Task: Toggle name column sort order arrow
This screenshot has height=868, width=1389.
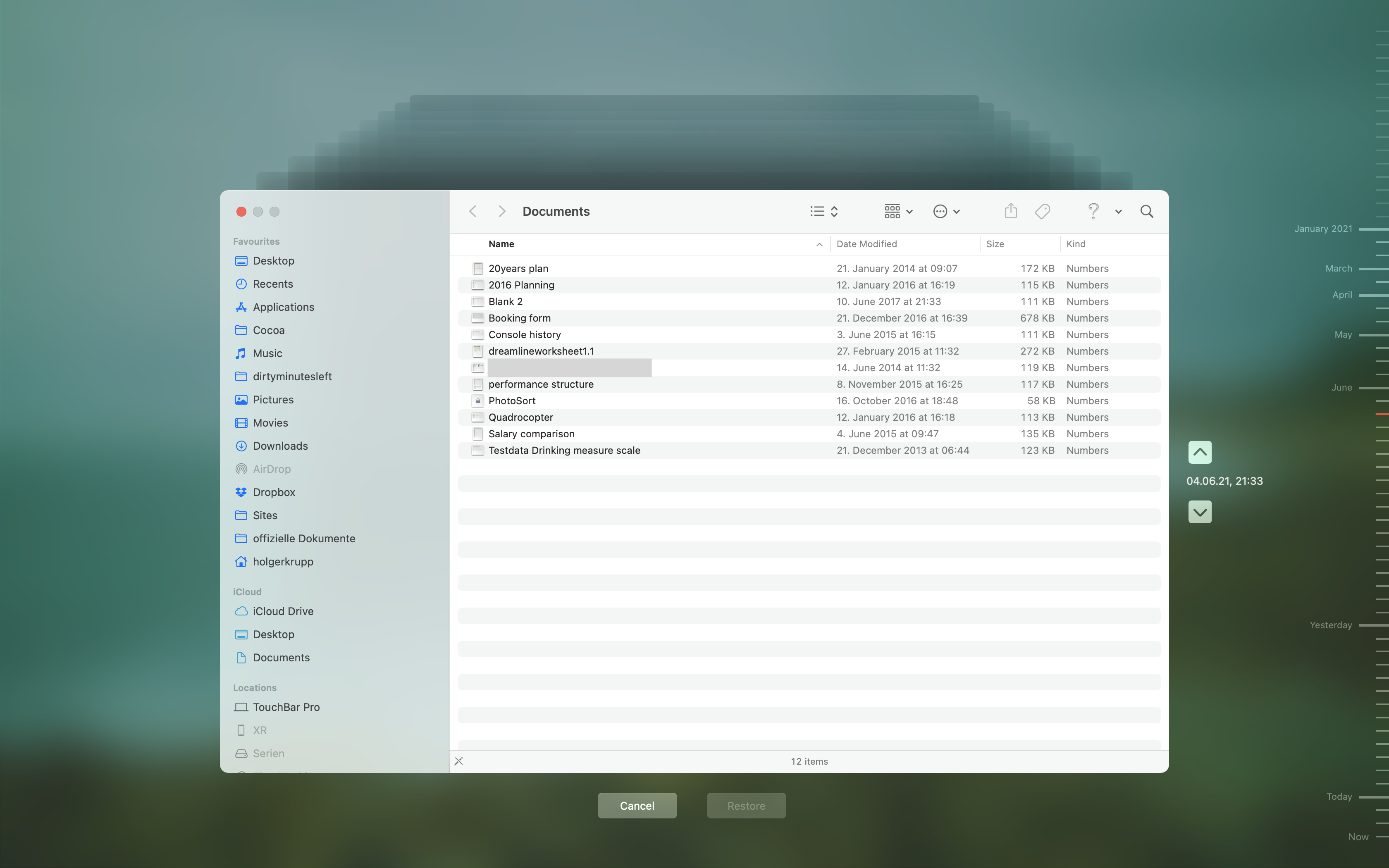Action: tap(819, 245)
